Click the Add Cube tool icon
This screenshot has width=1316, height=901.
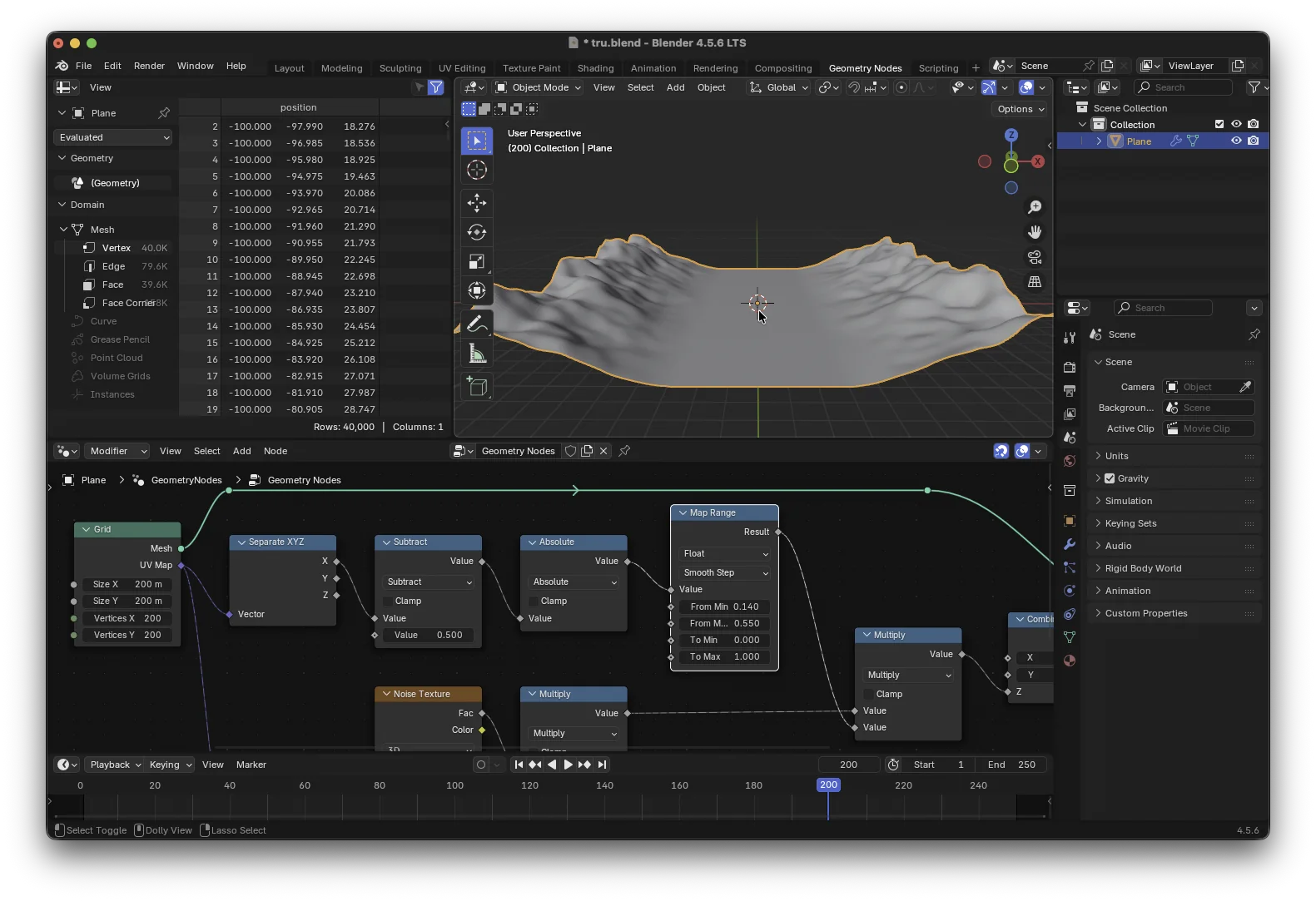coord(477,386)
